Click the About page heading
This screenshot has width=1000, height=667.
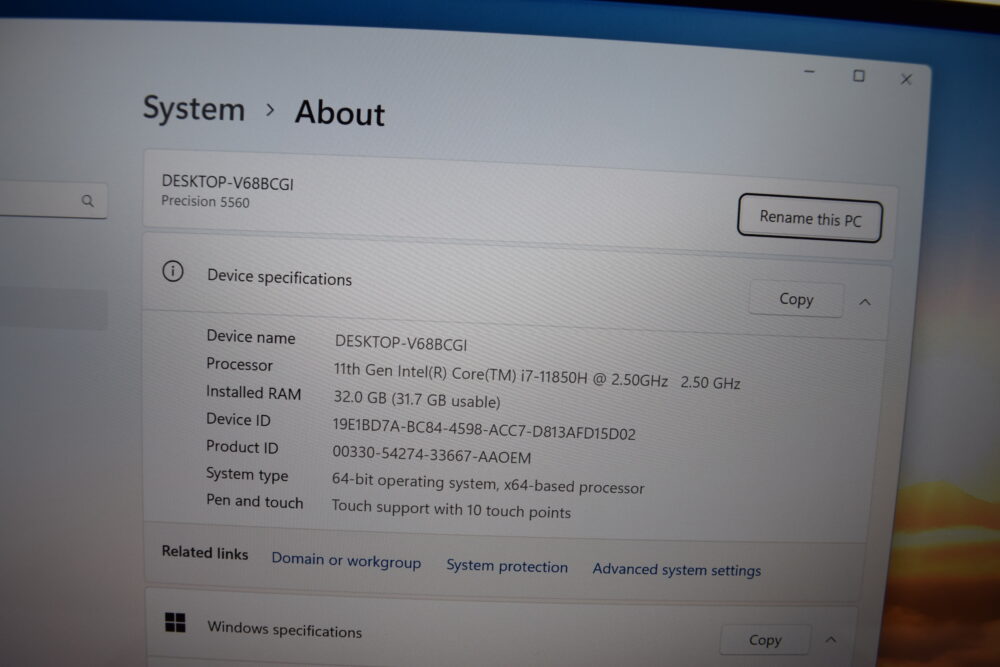pos(340,114)
